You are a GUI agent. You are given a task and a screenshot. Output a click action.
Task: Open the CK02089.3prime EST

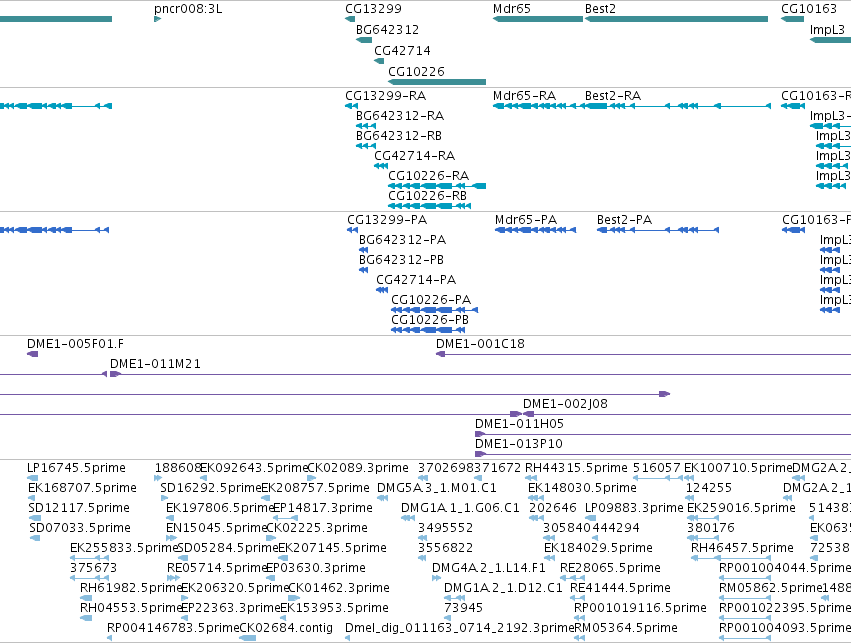[x=312, y=478]
